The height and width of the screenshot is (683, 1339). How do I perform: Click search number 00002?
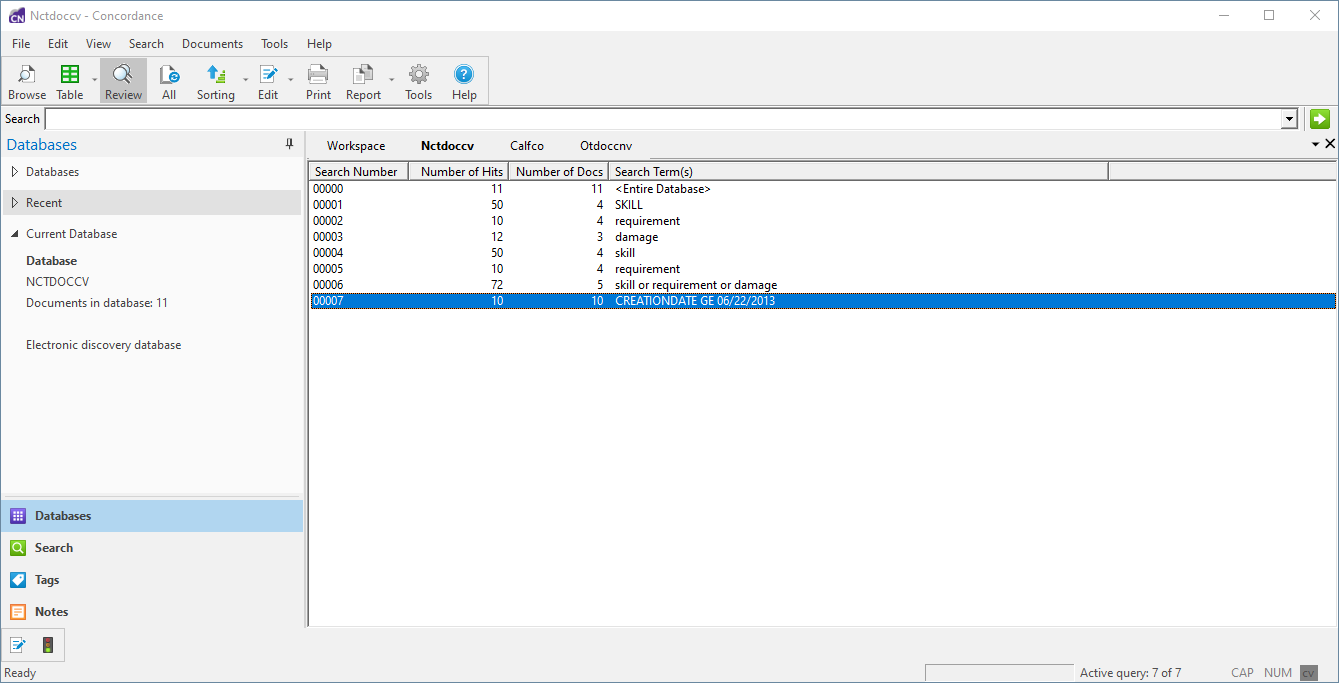pos(328,221)
